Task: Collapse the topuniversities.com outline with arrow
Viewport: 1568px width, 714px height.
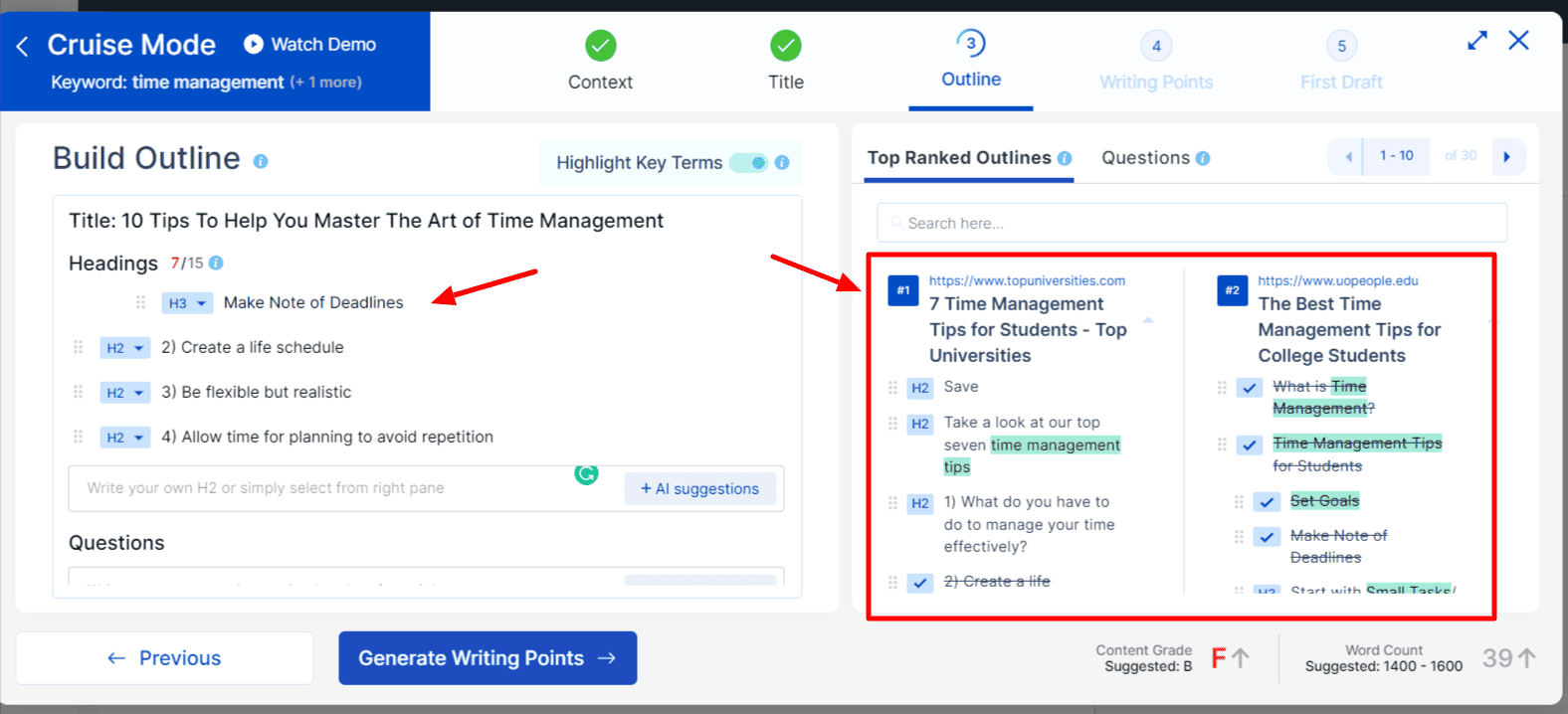Action: pyautogui.click(x=1148, y=320)
